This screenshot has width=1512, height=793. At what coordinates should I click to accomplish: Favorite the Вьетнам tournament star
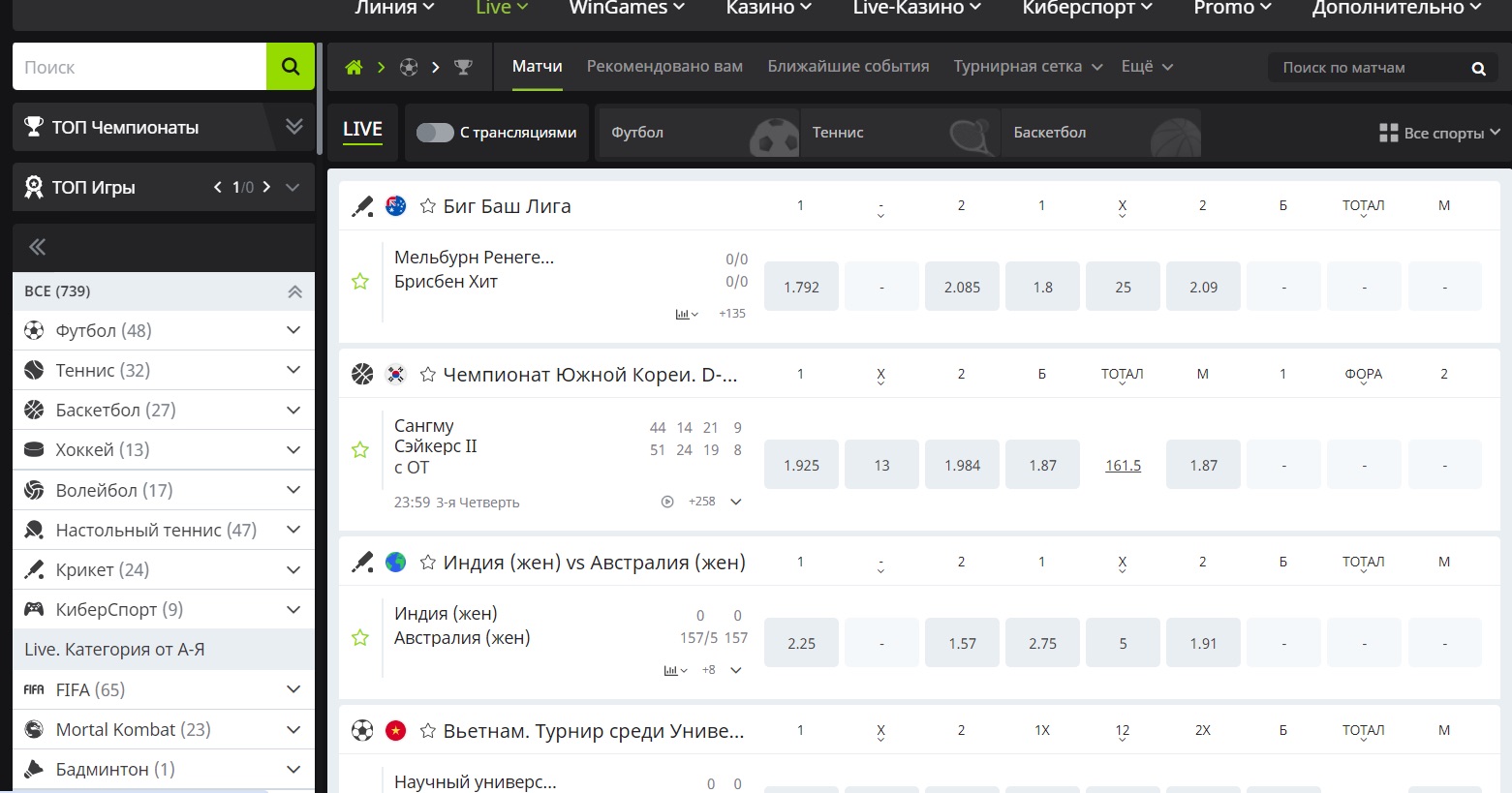(x=427, y=731)
